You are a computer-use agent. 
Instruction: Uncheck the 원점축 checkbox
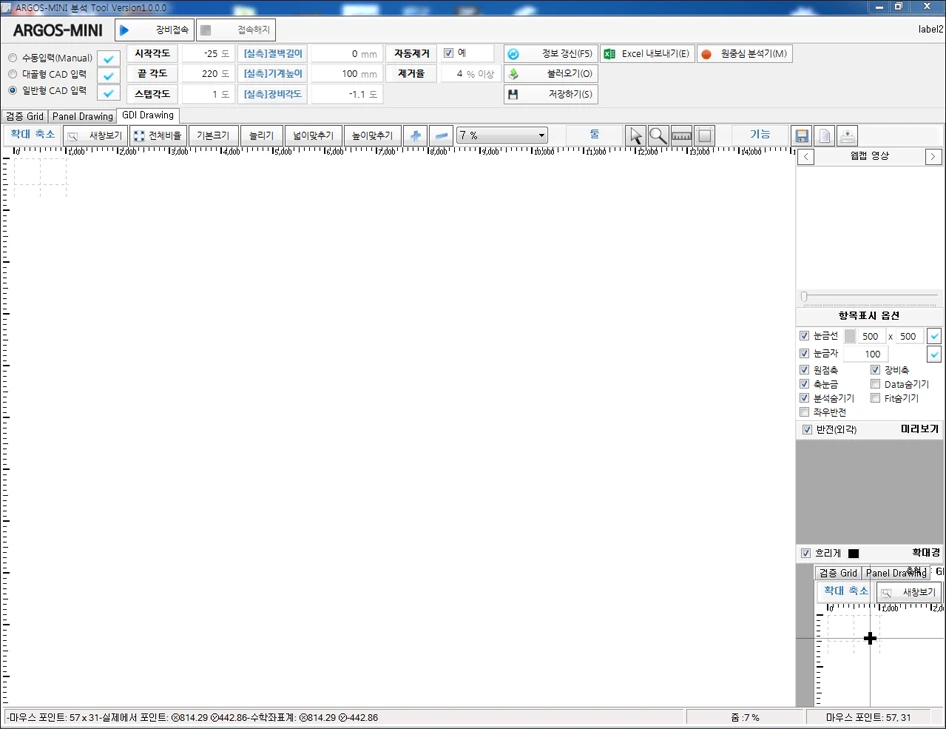pos(804,370)
